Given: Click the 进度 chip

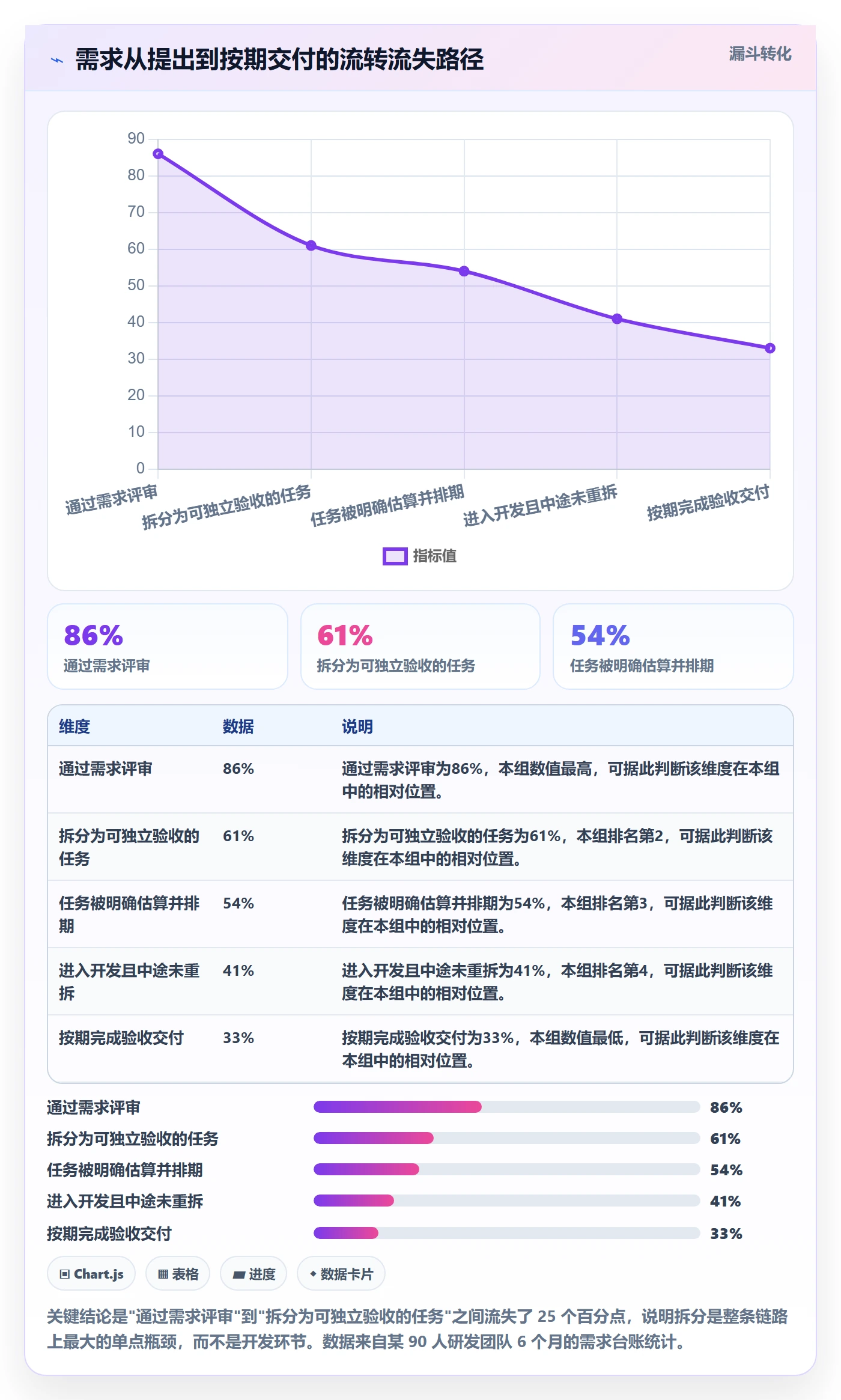Looking at the screenshot, I should pyautogui.click(x=254, y=1274).
